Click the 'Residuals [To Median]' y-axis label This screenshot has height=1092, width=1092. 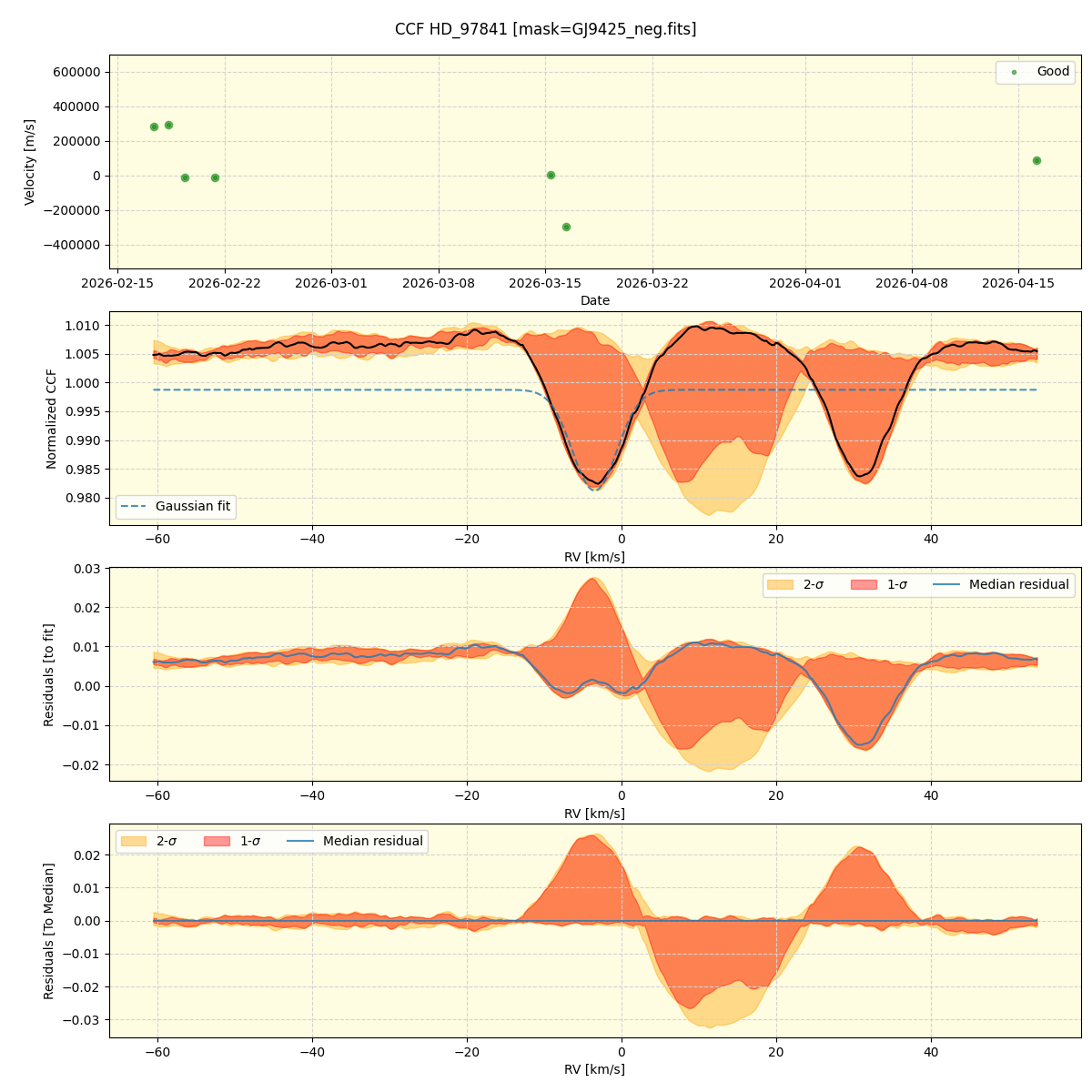click(49, 931)
